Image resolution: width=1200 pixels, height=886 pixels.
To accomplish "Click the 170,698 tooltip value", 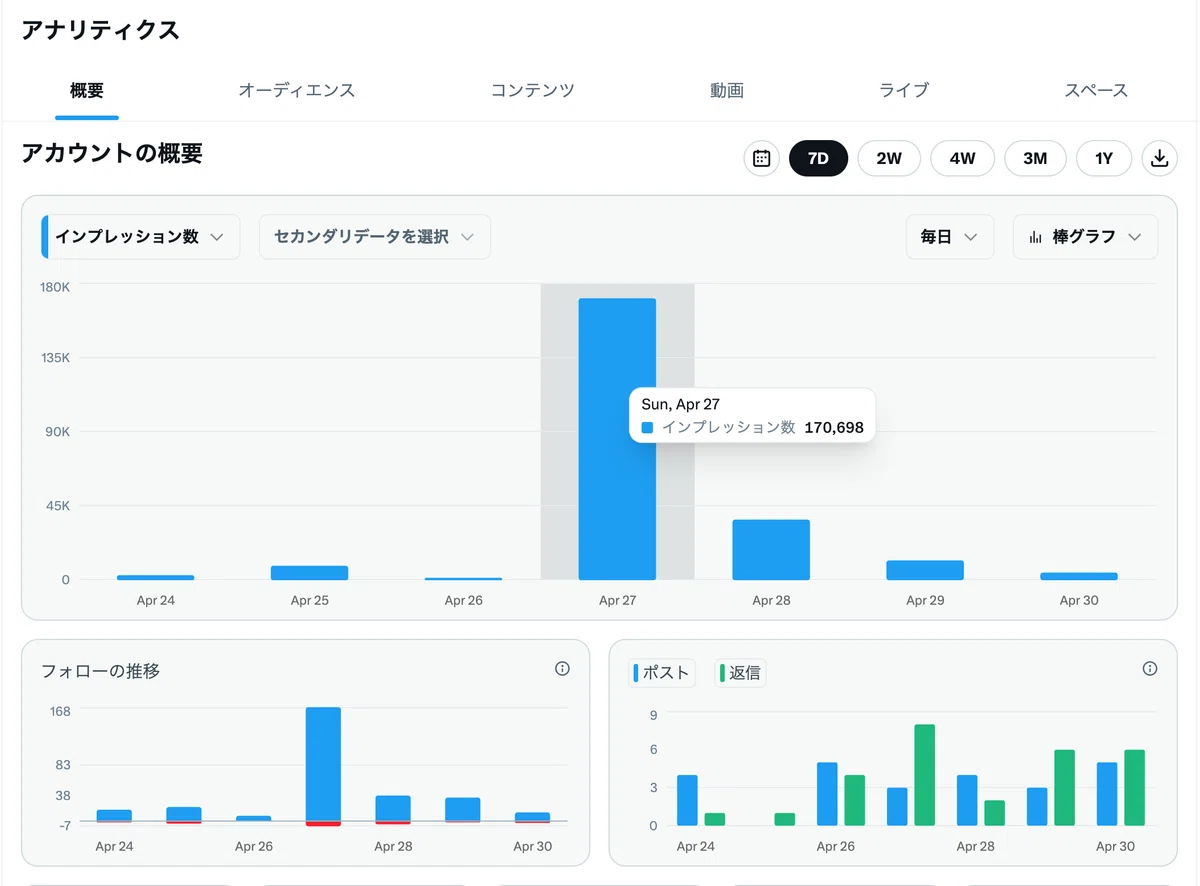I will coord(834,428).
